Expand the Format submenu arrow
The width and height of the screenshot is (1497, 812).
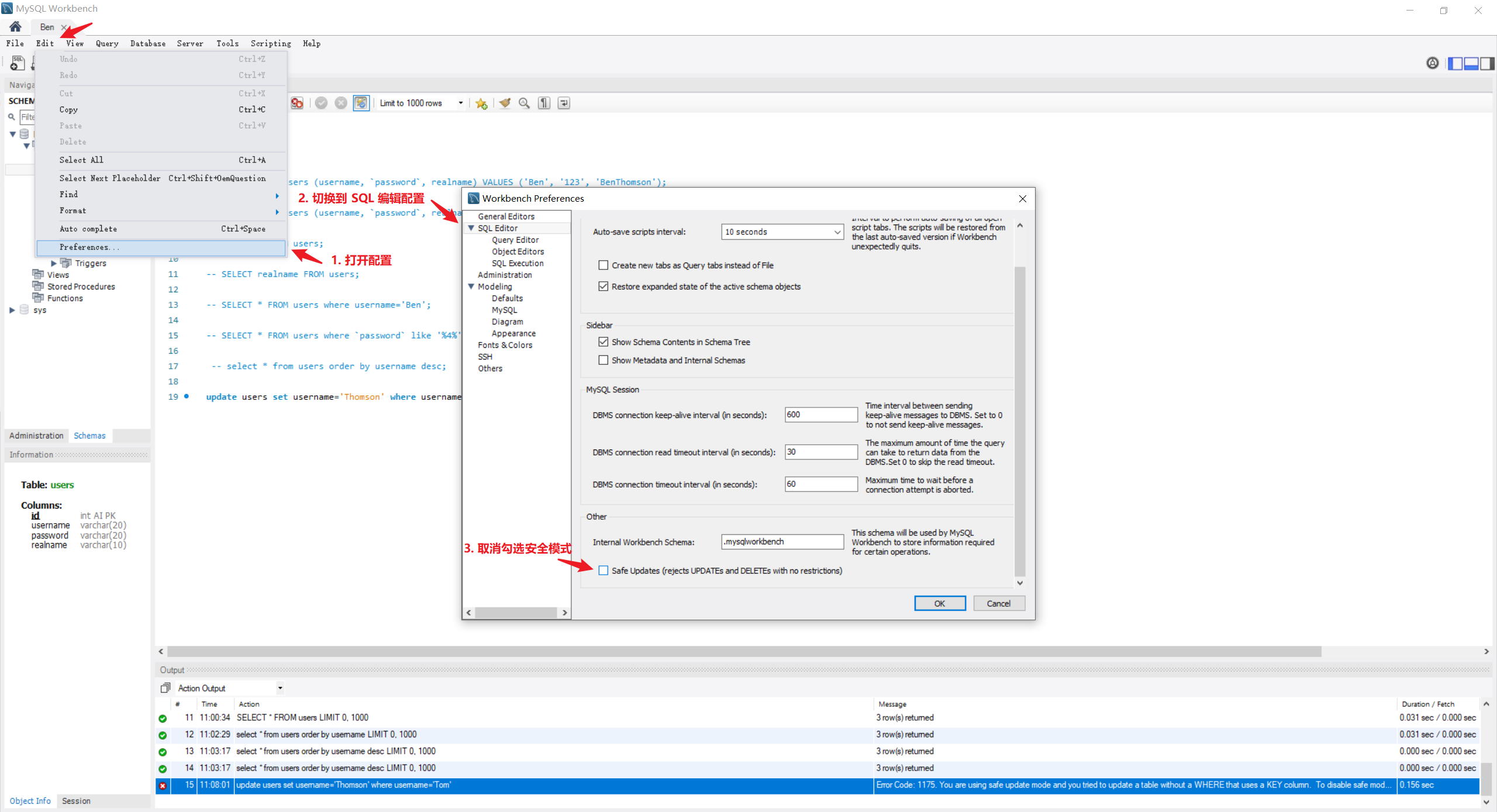[277, 212]
